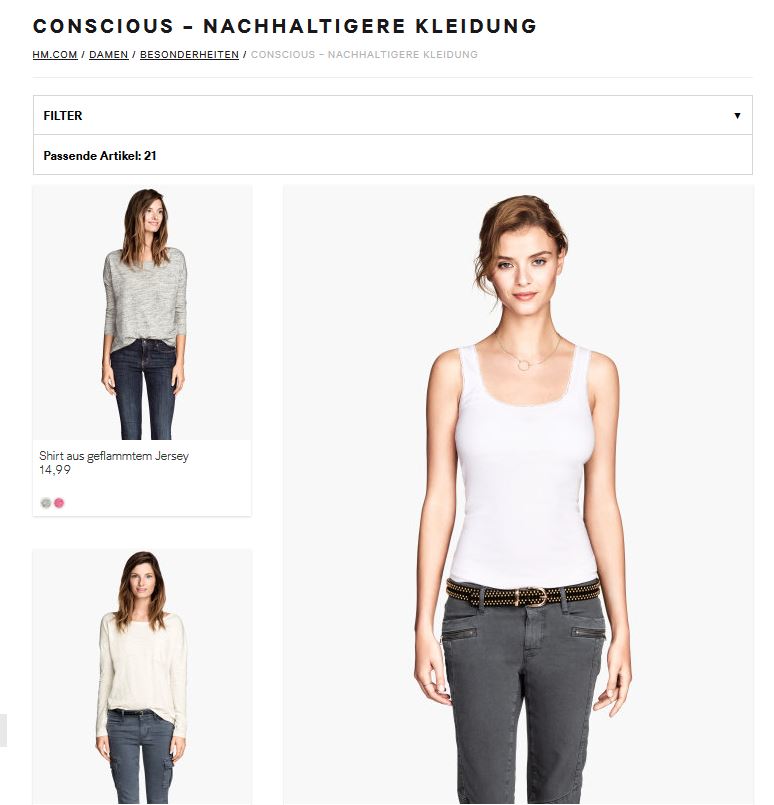Go to the HM.COM breadcrumb link
This screenshot has height=805, width=774.
[55, 54]
